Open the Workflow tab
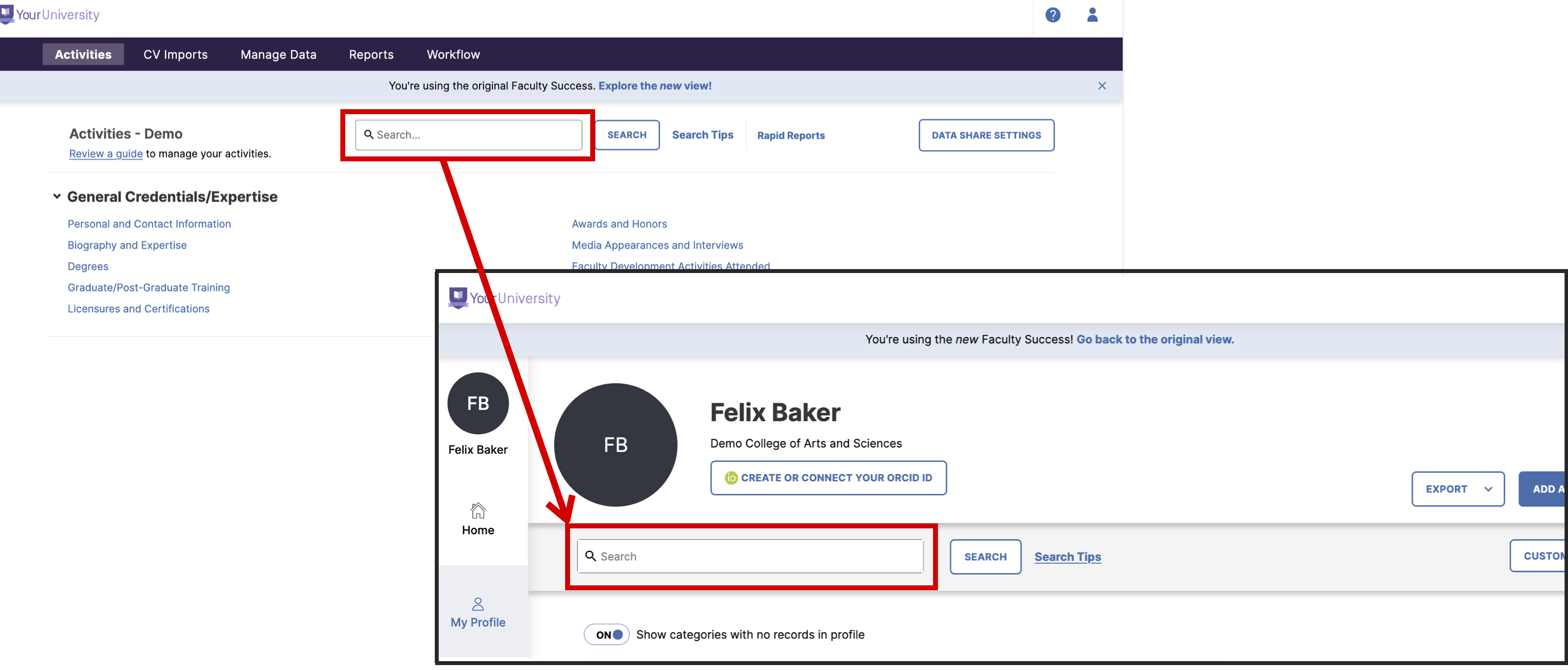The width and height of the screenshot is (1568, 670). point(453,54)
